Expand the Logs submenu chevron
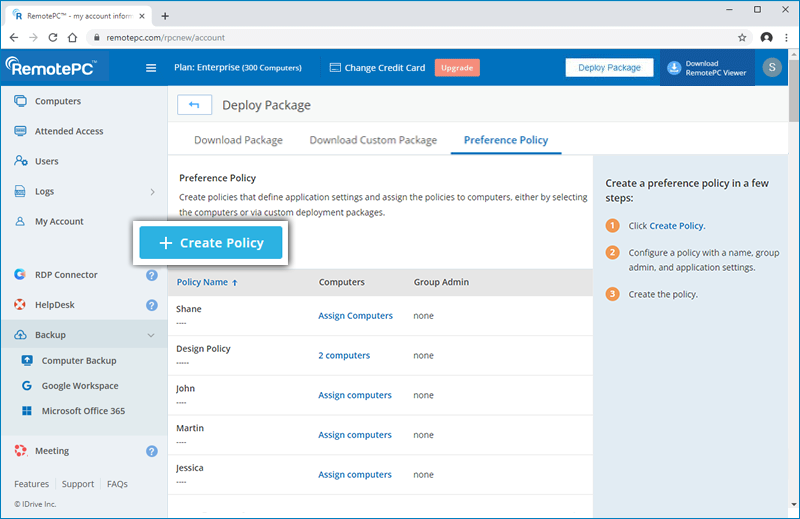The width and height of the screenshot is (800, 519). [x=152, y=191]
